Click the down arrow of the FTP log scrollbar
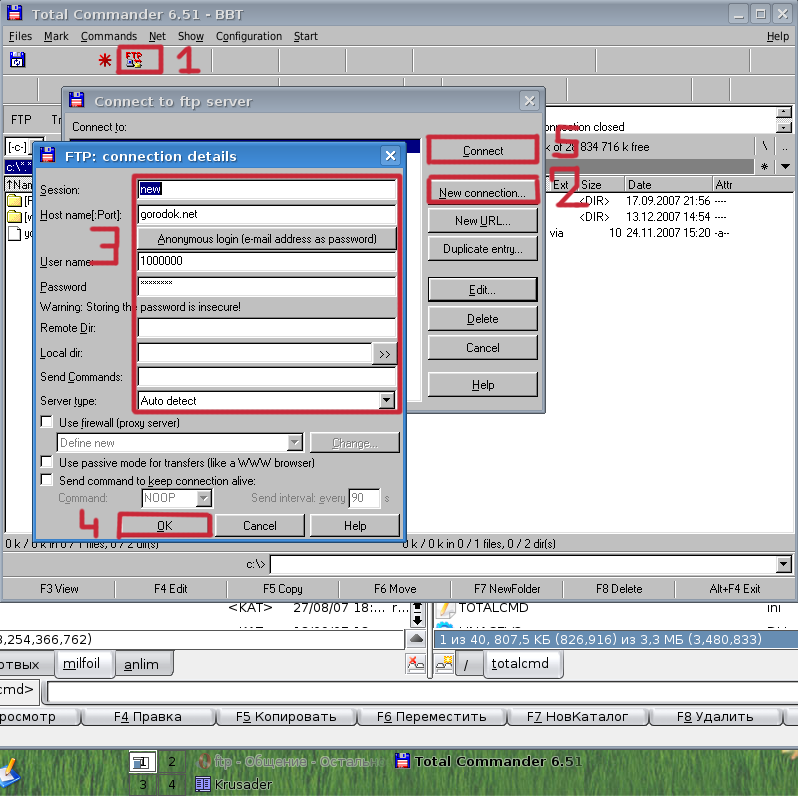This screenshot has width=798, height=796. tap(784, 127)
